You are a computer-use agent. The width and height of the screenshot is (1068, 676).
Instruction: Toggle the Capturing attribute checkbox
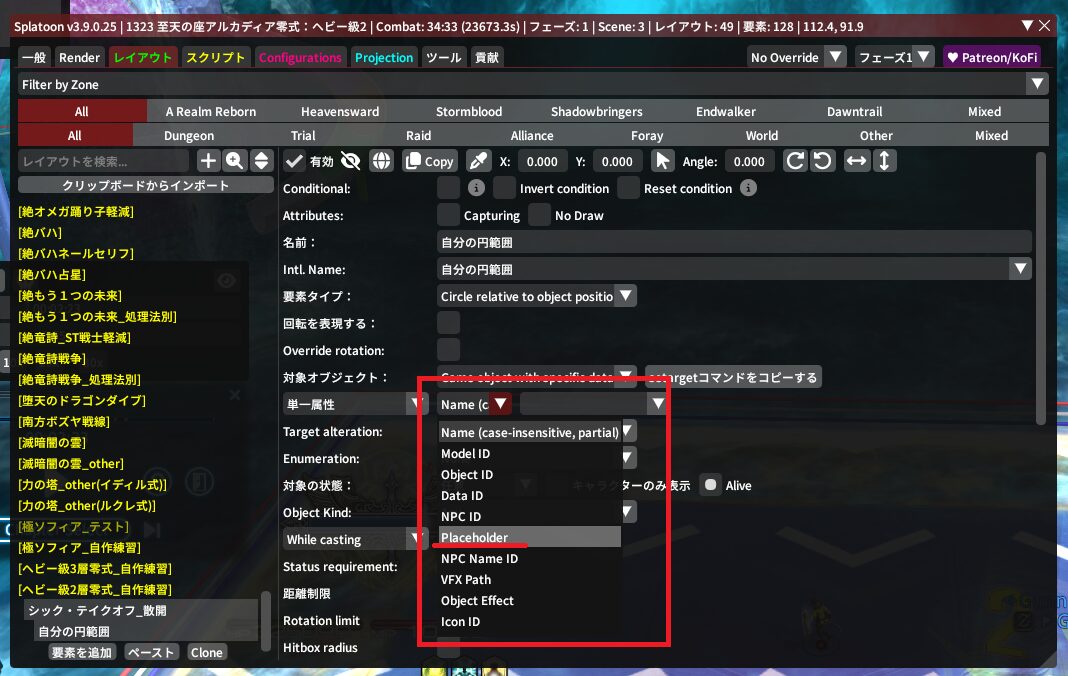(449, 215)
